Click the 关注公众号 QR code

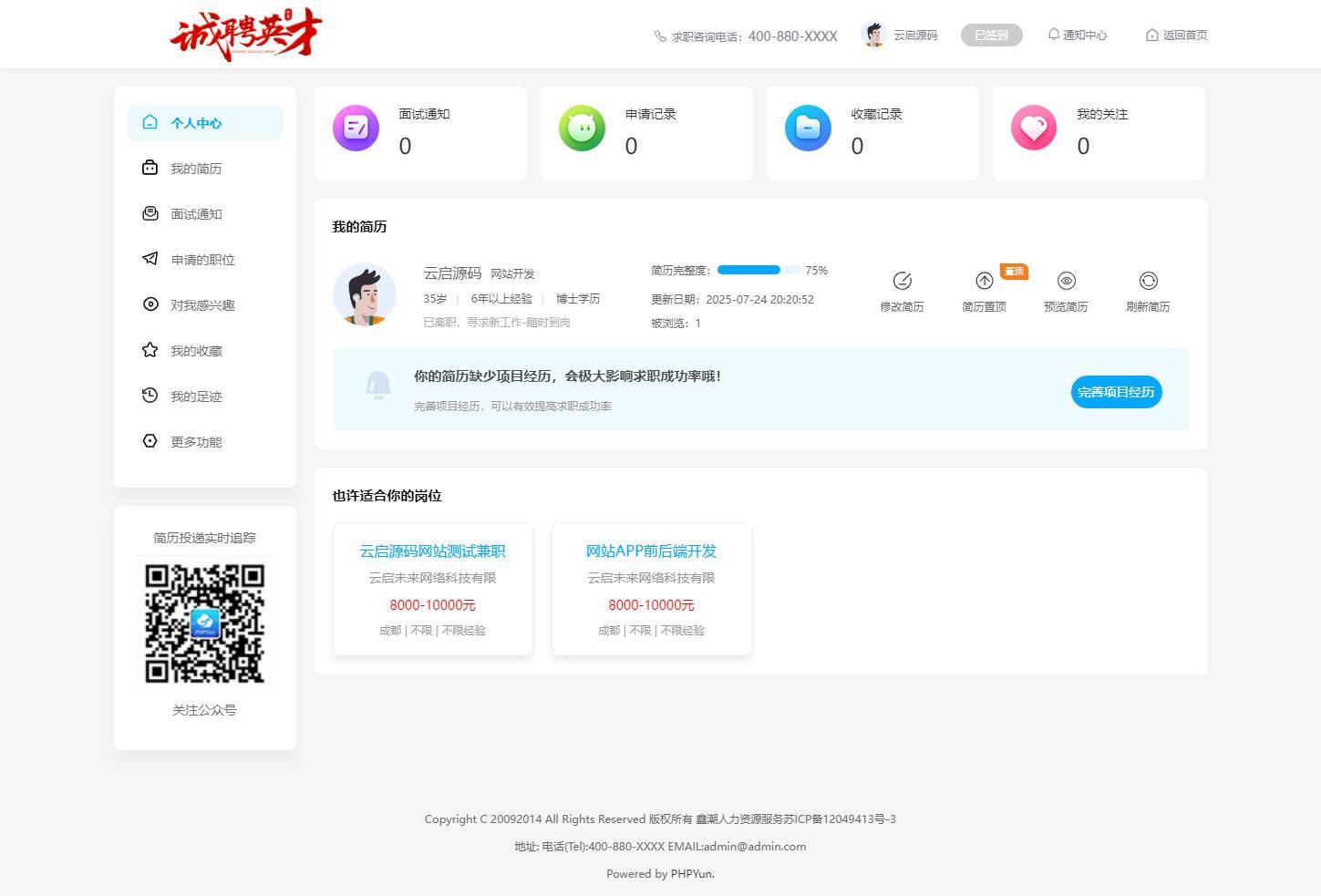[203, 623]
